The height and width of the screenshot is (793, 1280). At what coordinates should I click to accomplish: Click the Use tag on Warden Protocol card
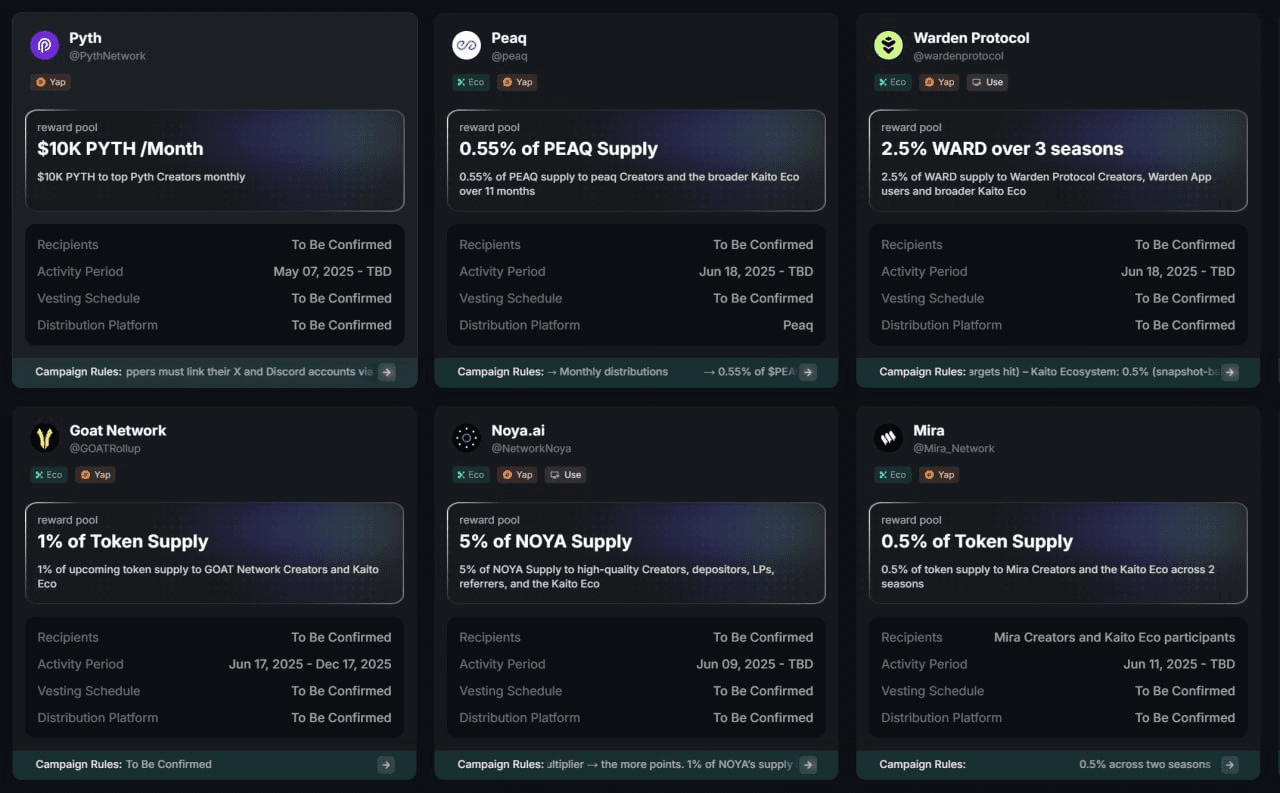pos(987,82)
